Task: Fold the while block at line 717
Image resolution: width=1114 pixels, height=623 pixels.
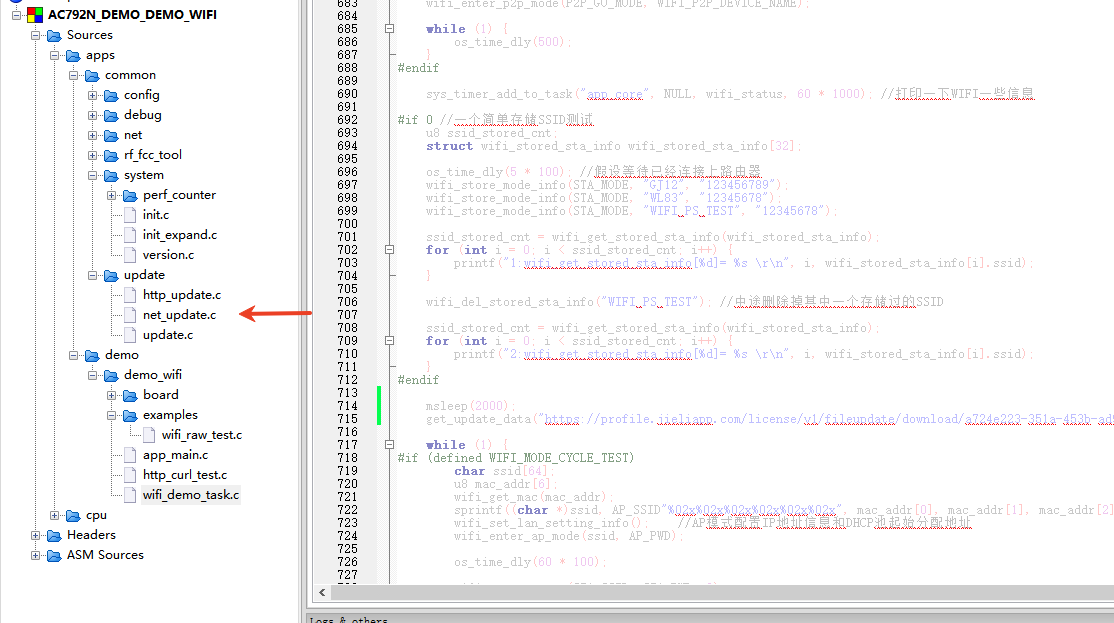Action: pos(389,445)
